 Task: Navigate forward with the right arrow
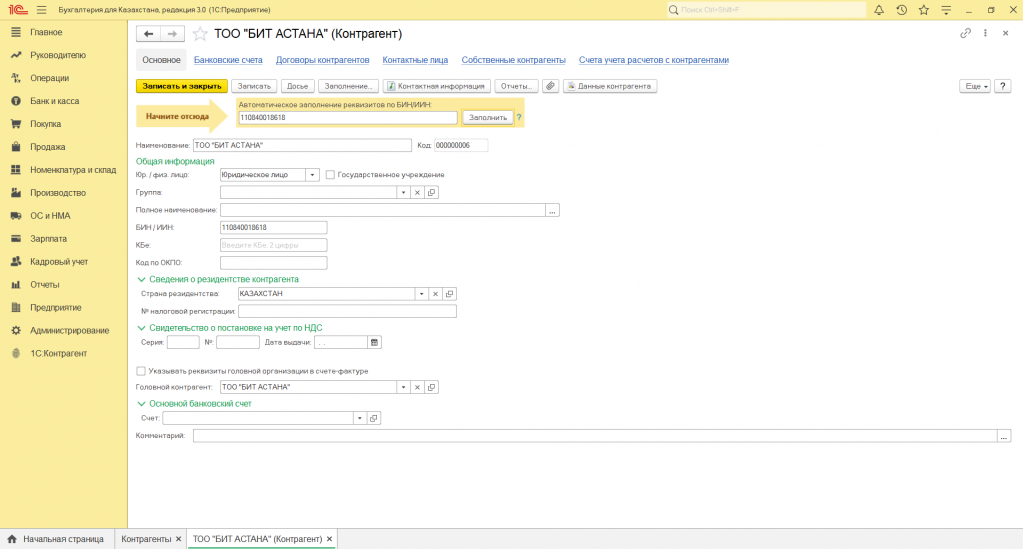point(172,33)
